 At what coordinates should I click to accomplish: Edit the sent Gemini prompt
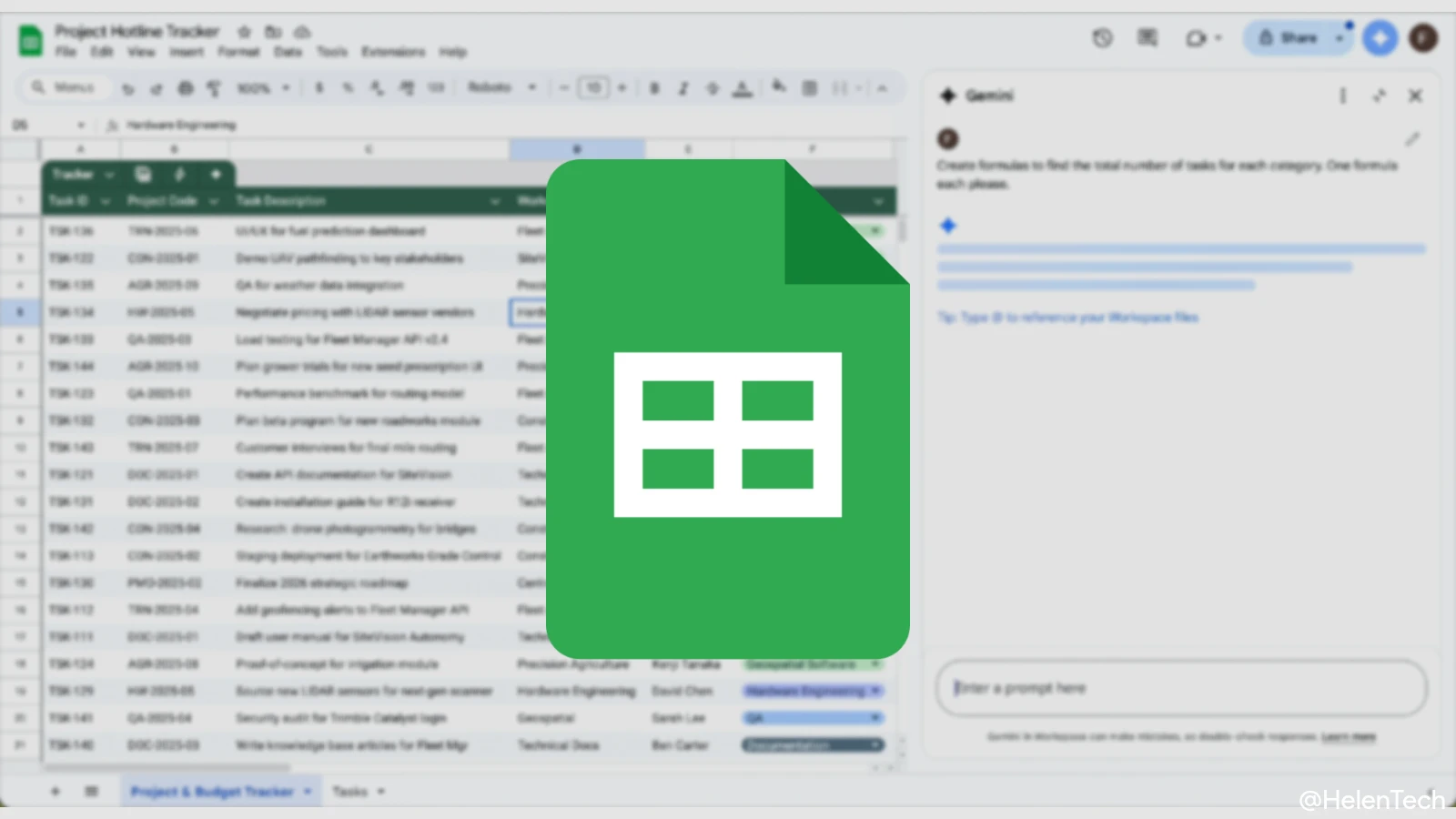point(1411,139)
